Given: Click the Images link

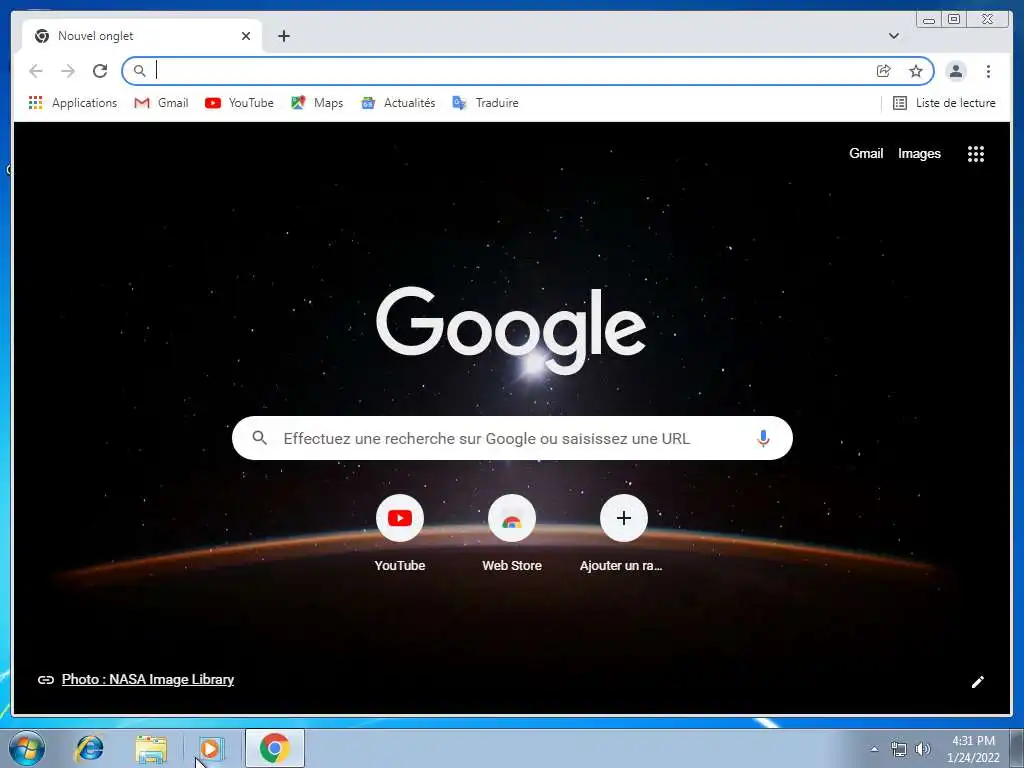Looking at the screenshot, I should click(x=919, y=153).
